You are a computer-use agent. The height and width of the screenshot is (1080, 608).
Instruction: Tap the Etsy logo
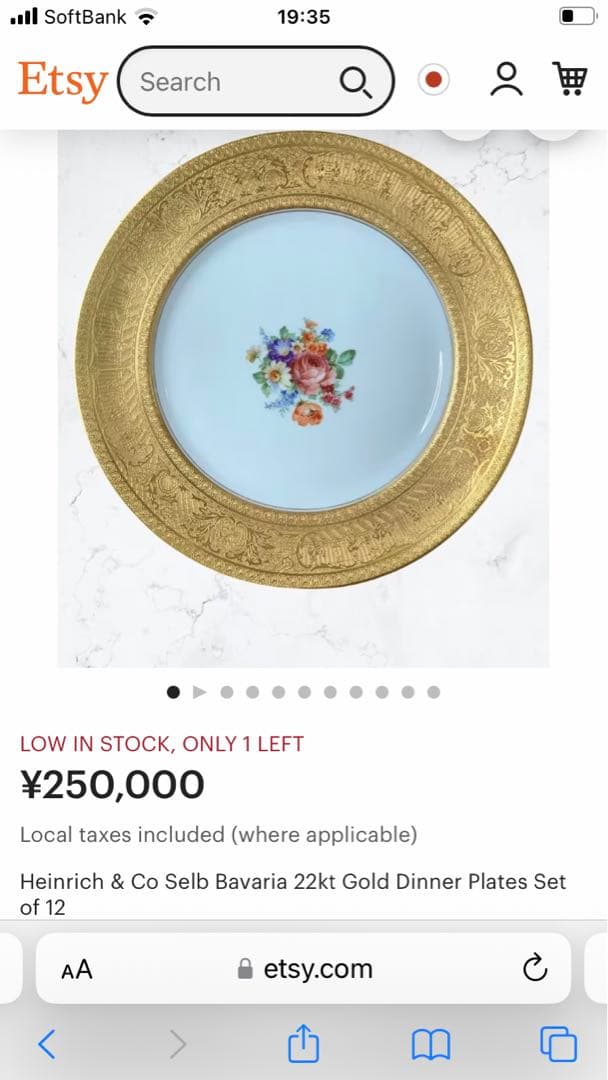pos(62,81)
